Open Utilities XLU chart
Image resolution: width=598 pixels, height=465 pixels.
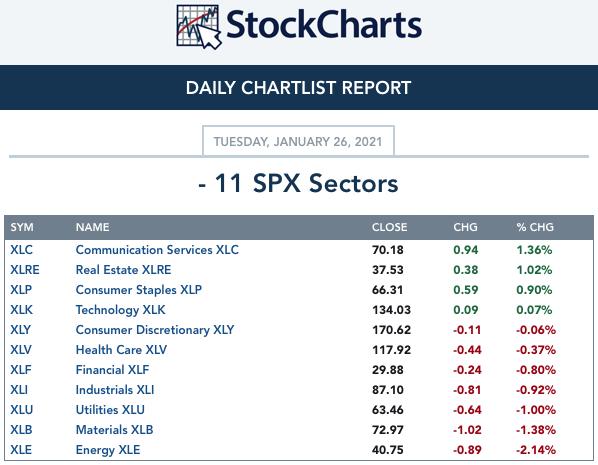click(110, 410)
